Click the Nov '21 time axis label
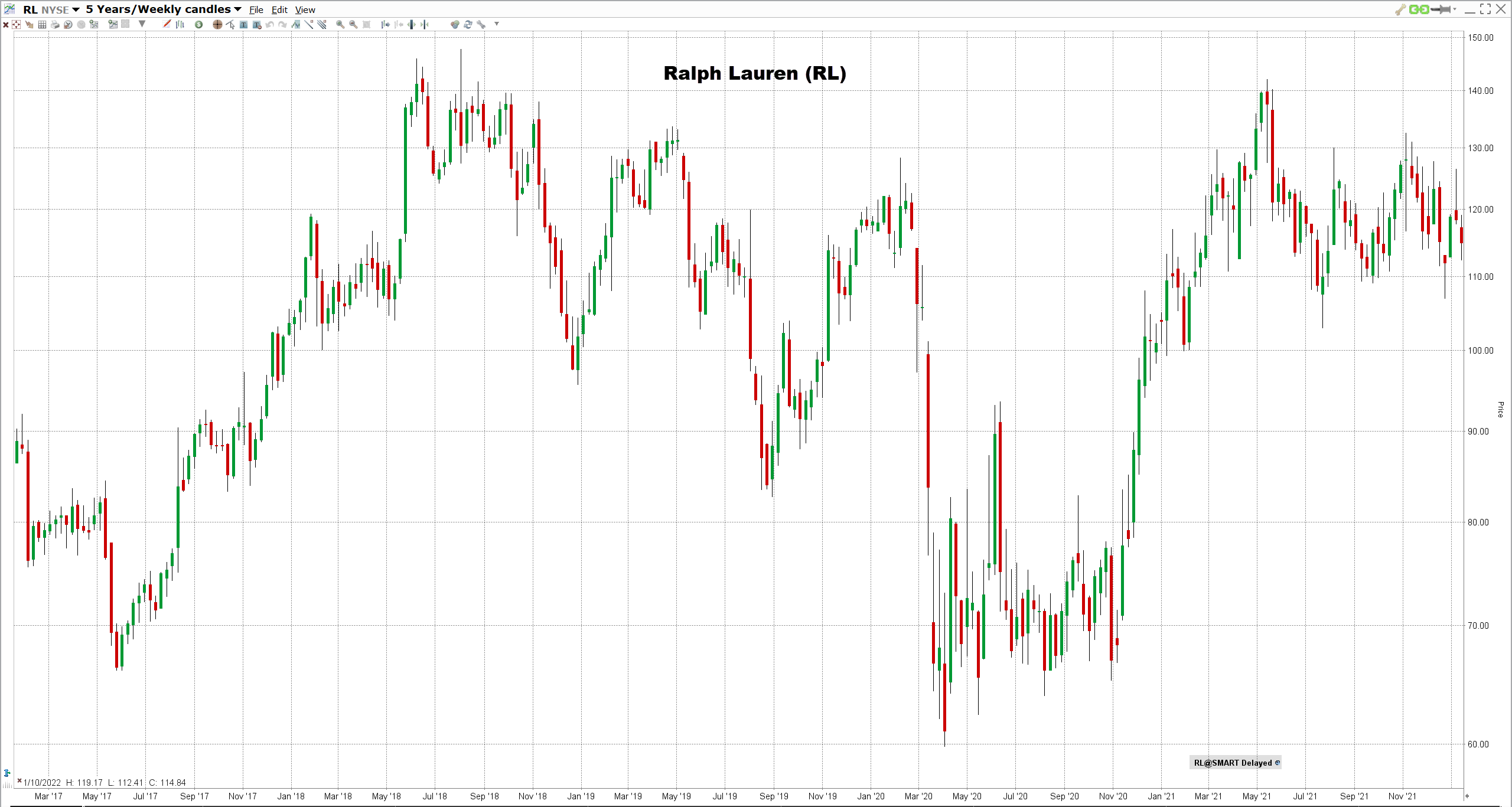This screenshot has height=807, width=1512. pos(1402,796)
